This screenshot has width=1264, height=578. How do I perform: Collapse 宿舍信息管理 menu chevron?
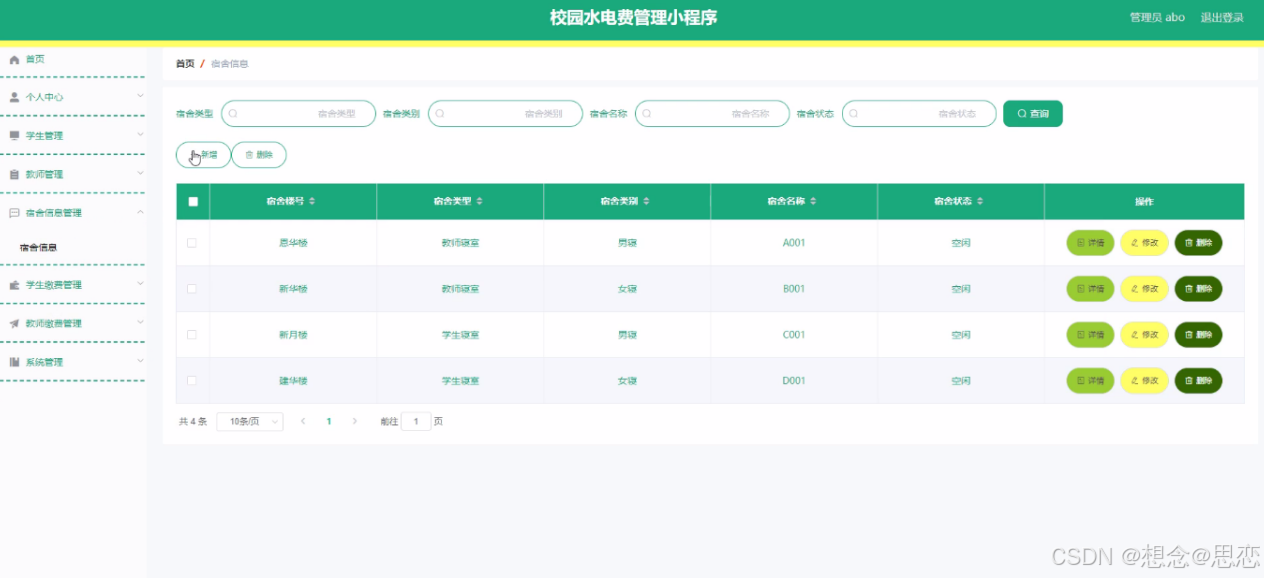coord(140,212)
